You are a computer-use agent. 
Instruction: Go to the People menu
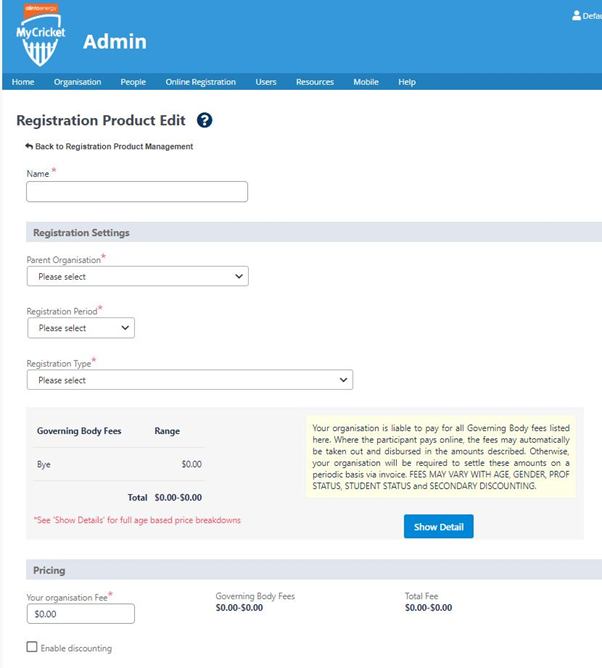click(x=133, y=82)
